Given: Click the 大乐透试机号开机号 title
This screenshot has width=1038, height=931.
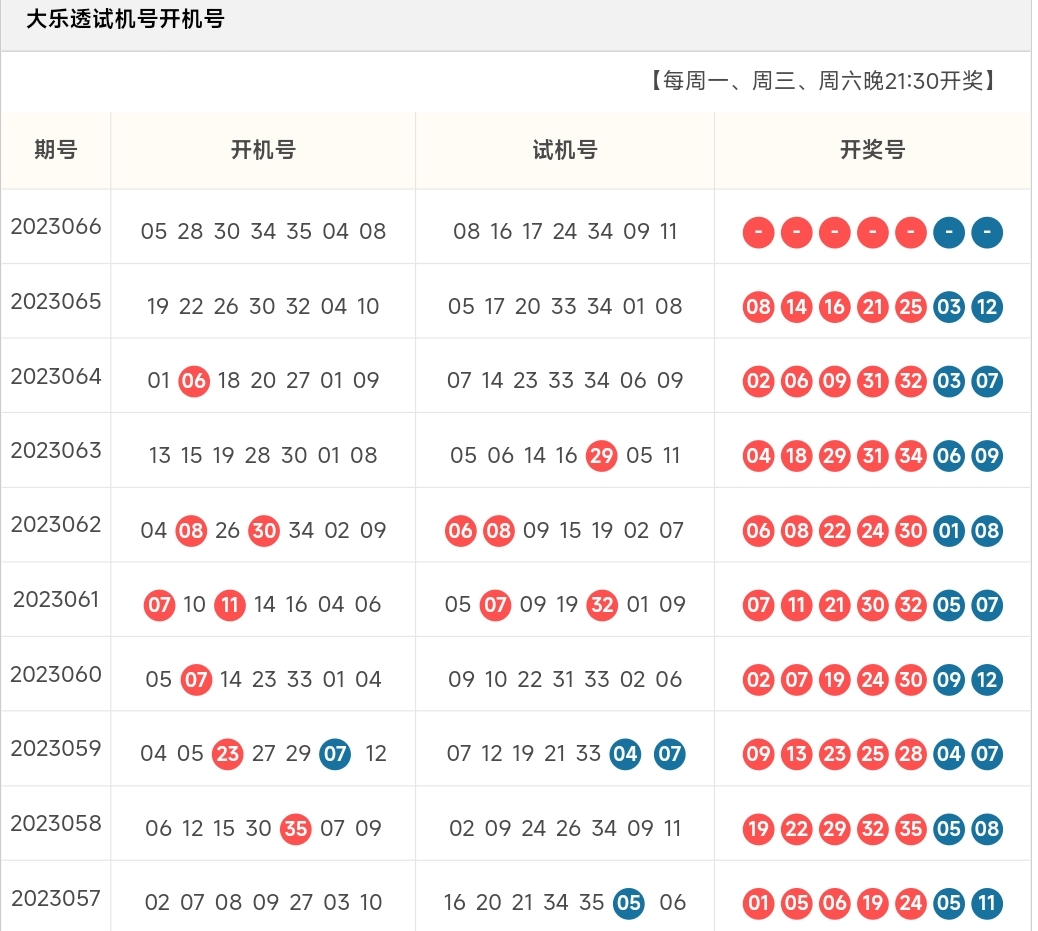Looking at the screenshot, I should click(125, 19).
